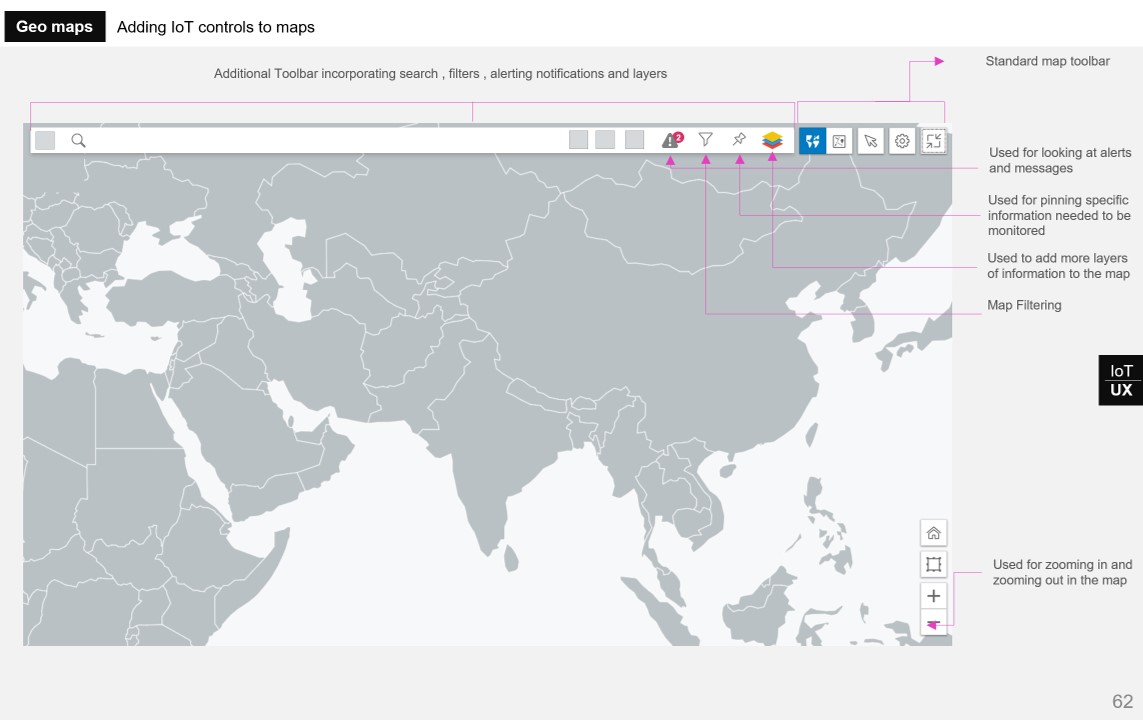Open the colored layers stack icon
The image size is (1143, 720).
pos(772,141)
